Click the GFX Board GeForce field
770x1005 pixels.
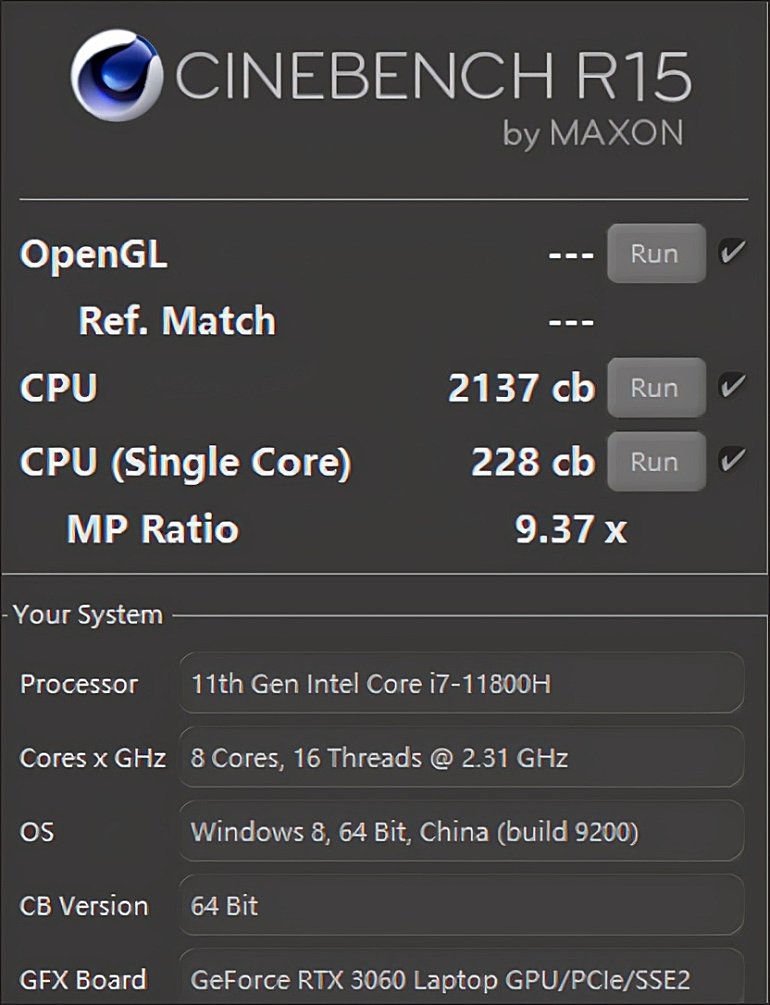point(462,977)
